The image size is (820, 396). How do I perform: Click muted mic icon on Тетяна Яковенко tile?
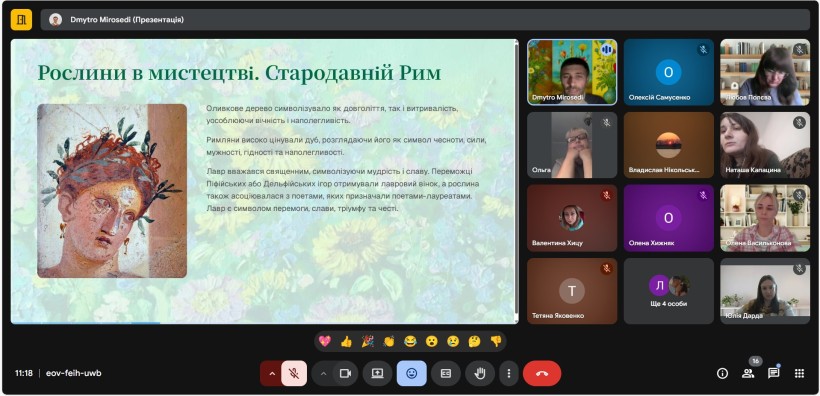click(607, 268)
